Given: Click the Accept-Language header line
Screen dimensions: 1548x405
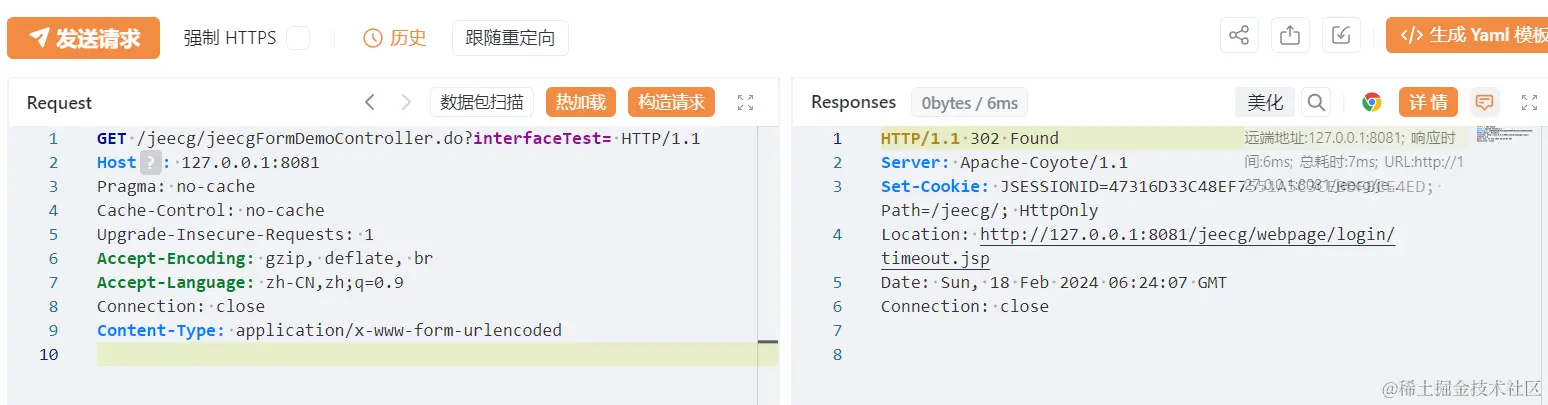Looking at the screenshot, I should click(250, 282).
